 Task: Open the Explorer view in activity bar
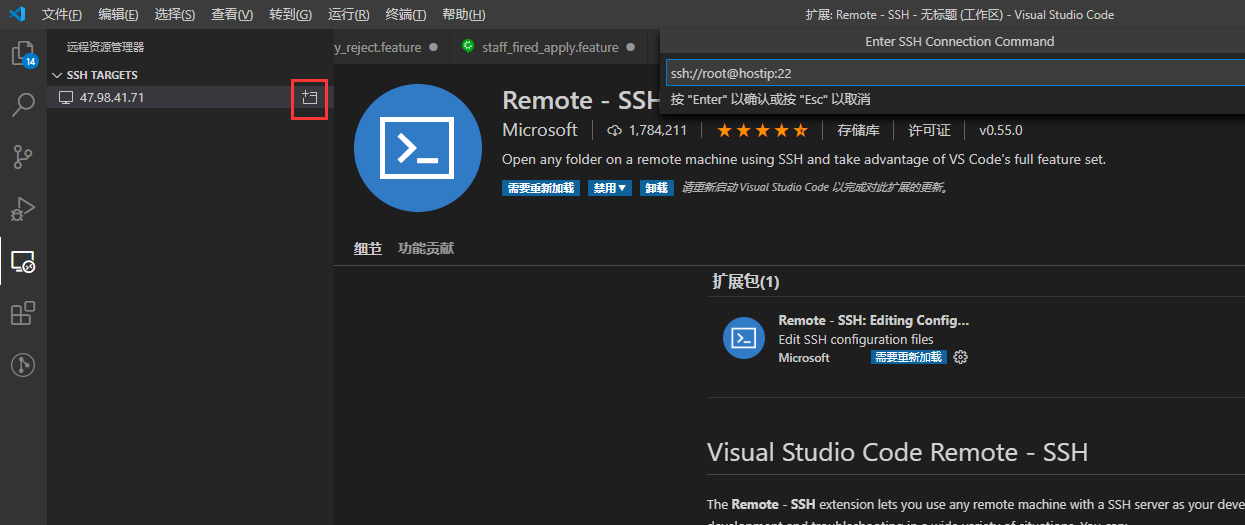tap(23, 52)
